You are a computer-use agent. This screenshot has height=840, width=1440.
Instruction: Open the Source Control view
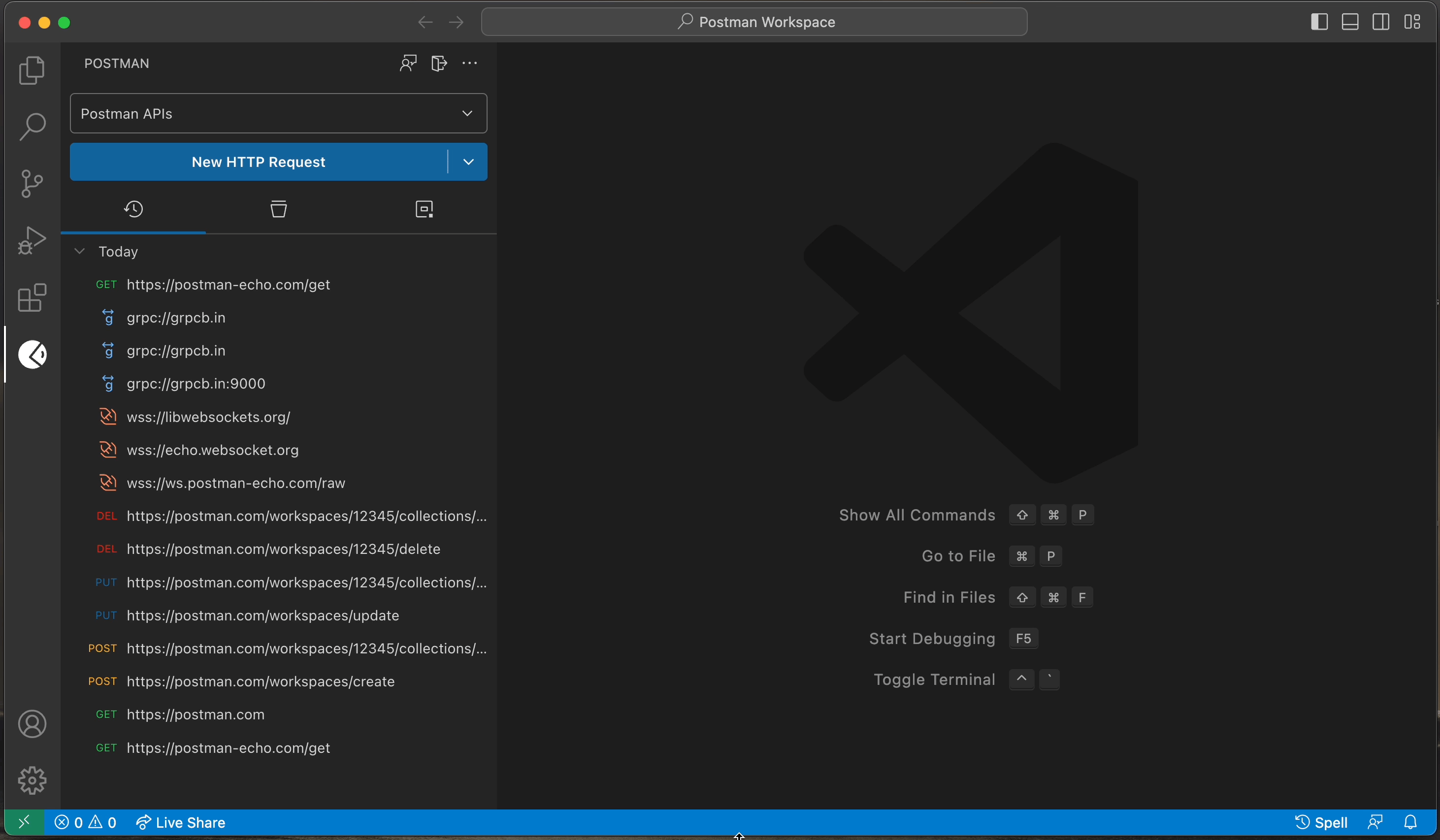coord(32,184)
